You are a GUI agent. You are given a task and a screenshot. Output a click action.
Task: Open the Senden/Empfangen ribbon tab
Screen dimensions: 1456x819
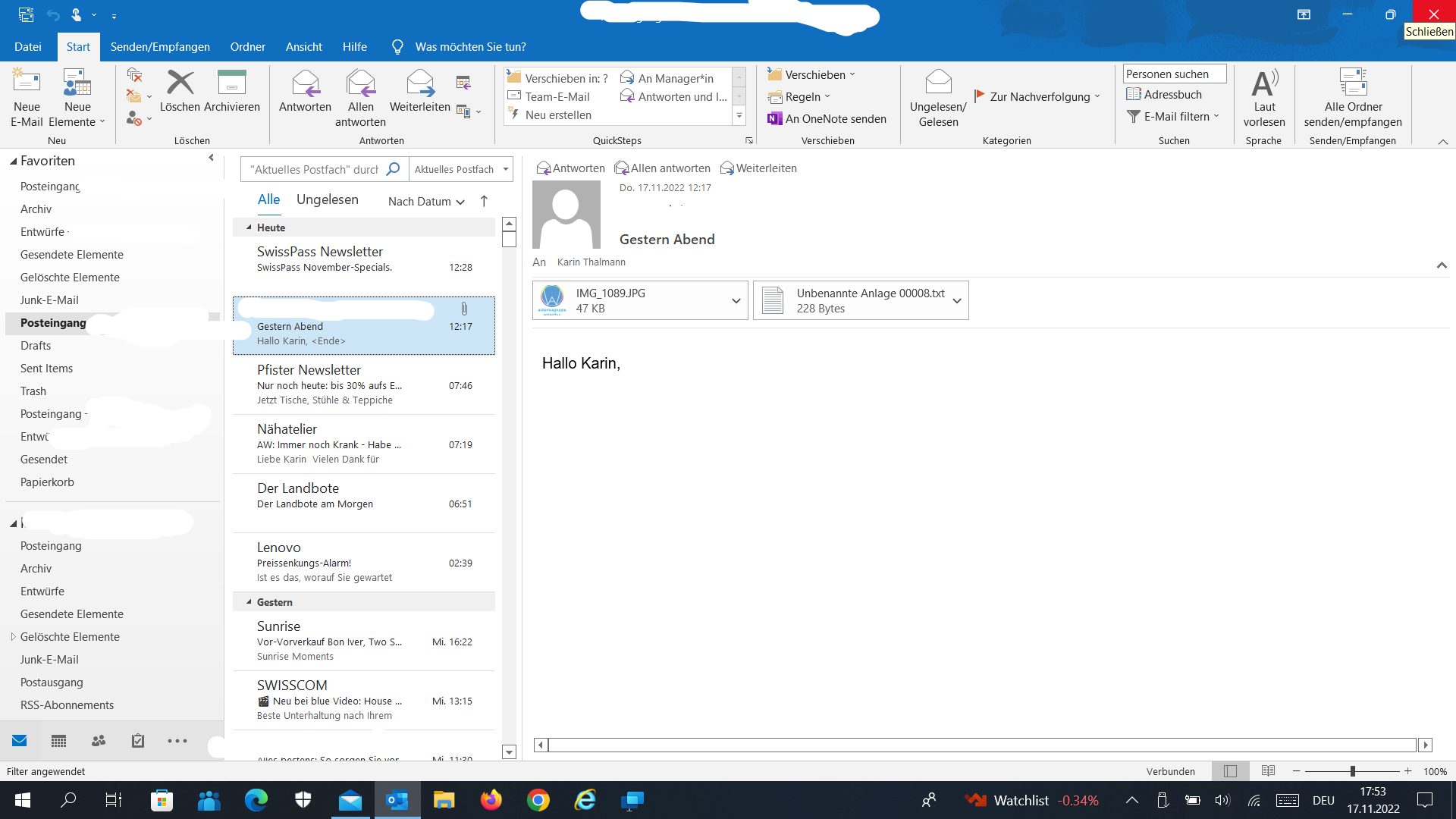pos(160,47)
